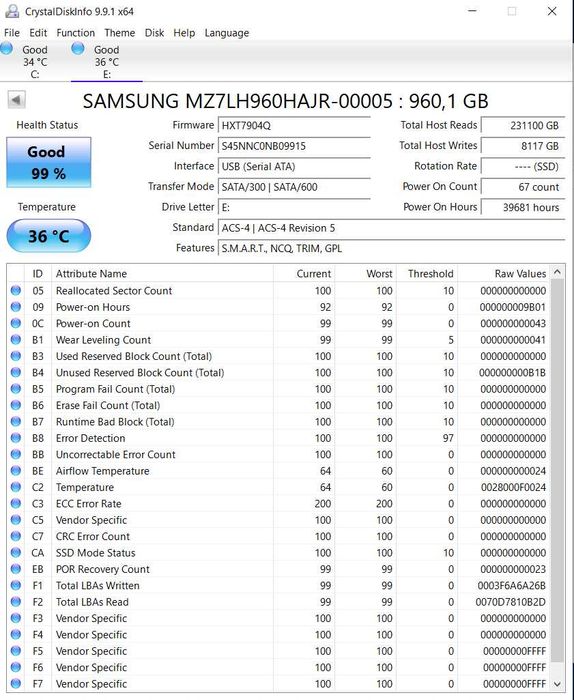Click status orb for Unused Reserved Block Count
Image resolution: width=574 pixels, height=700 pixels.
tap(16, 372)
